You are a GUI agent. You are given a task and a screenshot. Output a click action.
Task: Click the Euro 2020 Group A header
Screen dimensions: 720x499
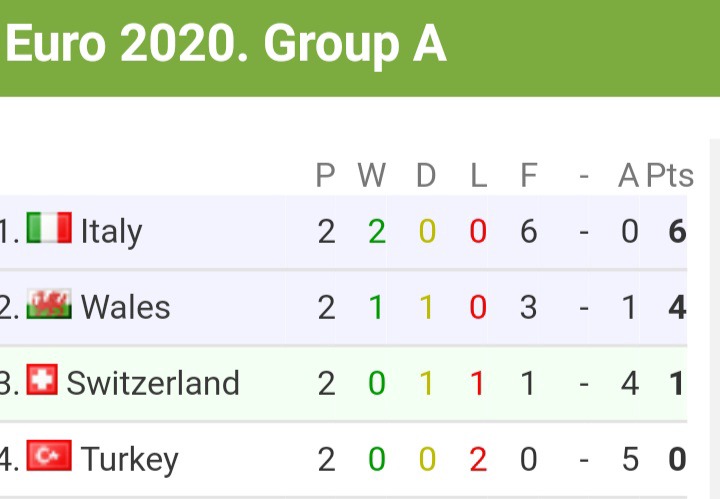(x=226, y=45)
